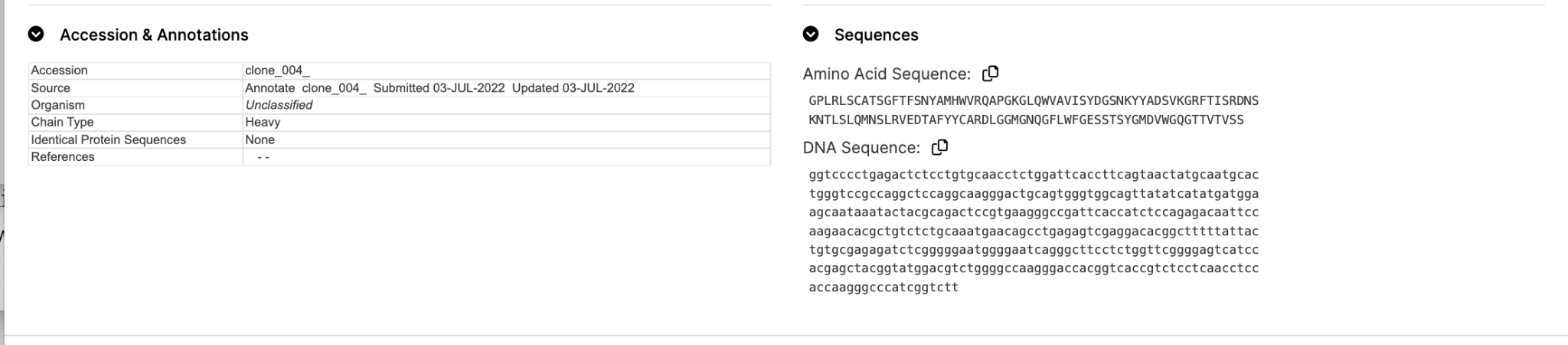The width and height of the screenshot is (1568, 345).
Task: Click the None identical sequences value
Action: pyautogui.click(x=260, y=140)
